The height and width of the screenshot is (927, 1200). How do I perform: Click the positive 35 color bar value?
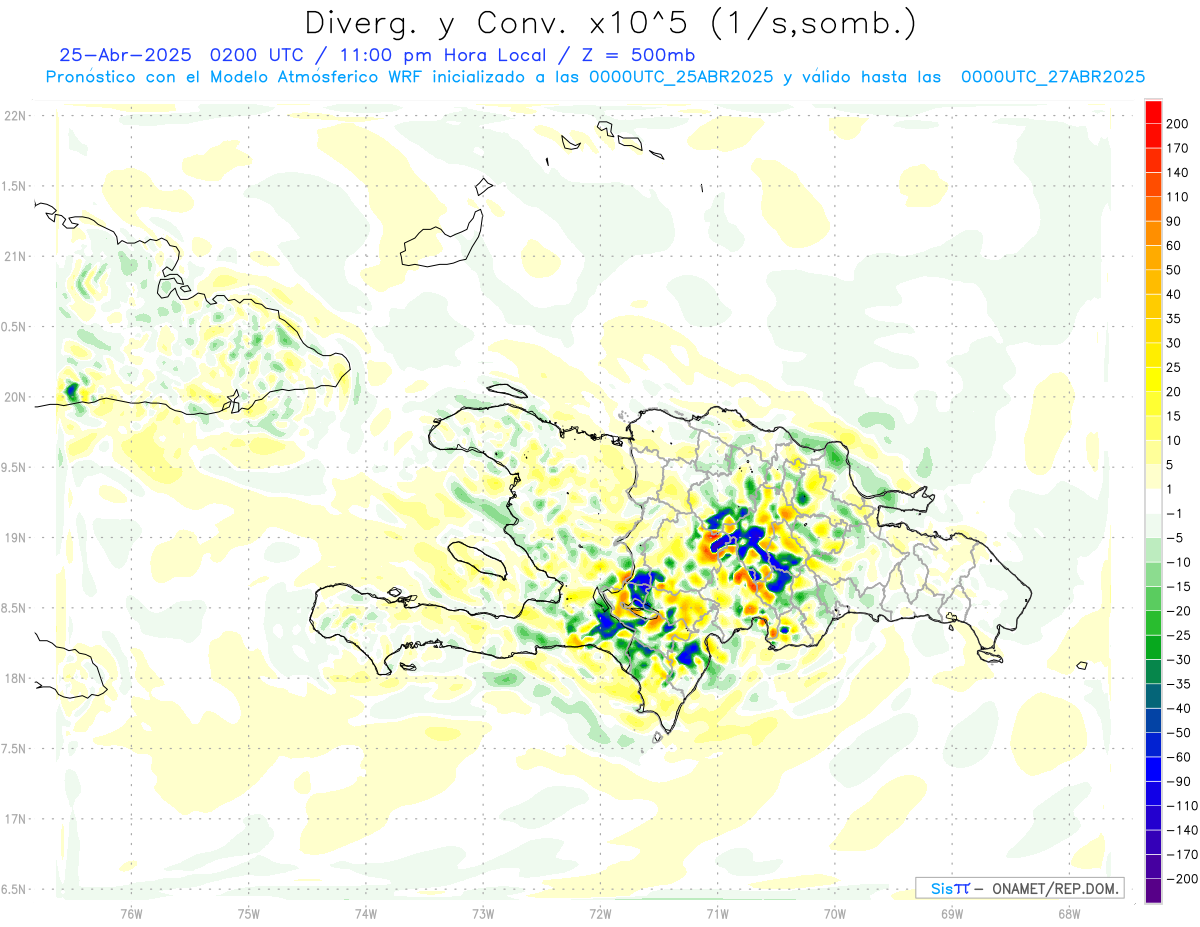(1175, 318)
